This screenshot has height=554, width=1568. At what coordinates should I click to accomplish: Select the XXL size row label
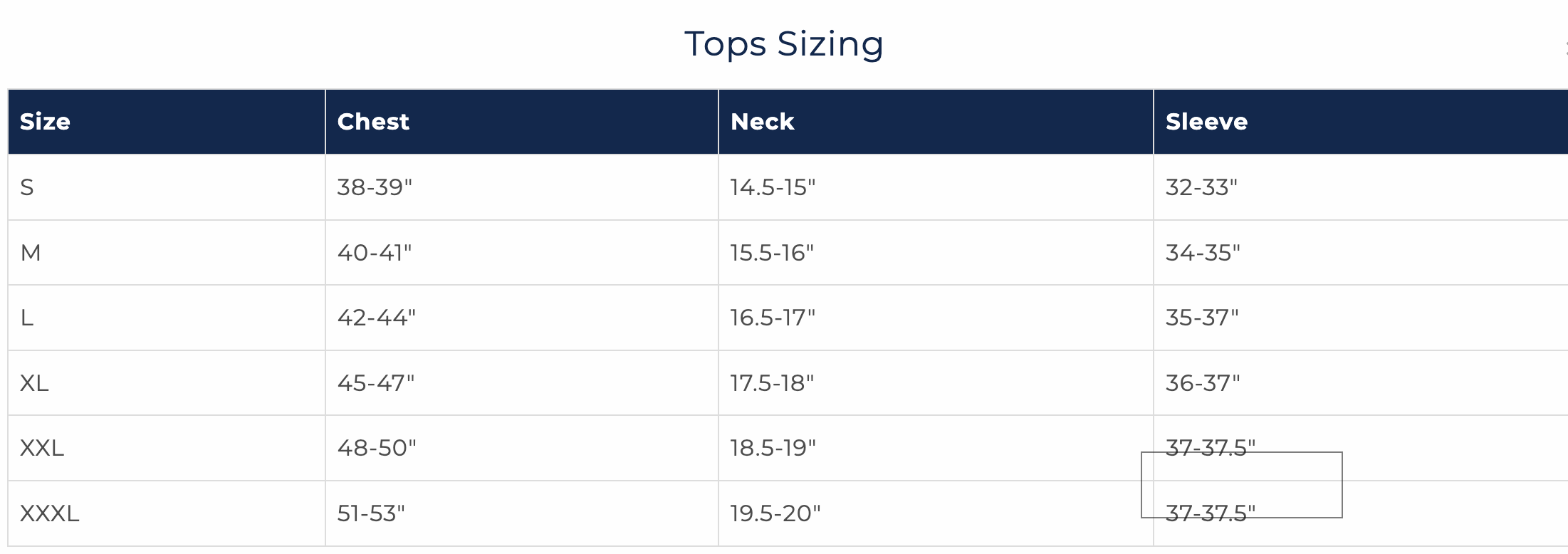(42, 448)
